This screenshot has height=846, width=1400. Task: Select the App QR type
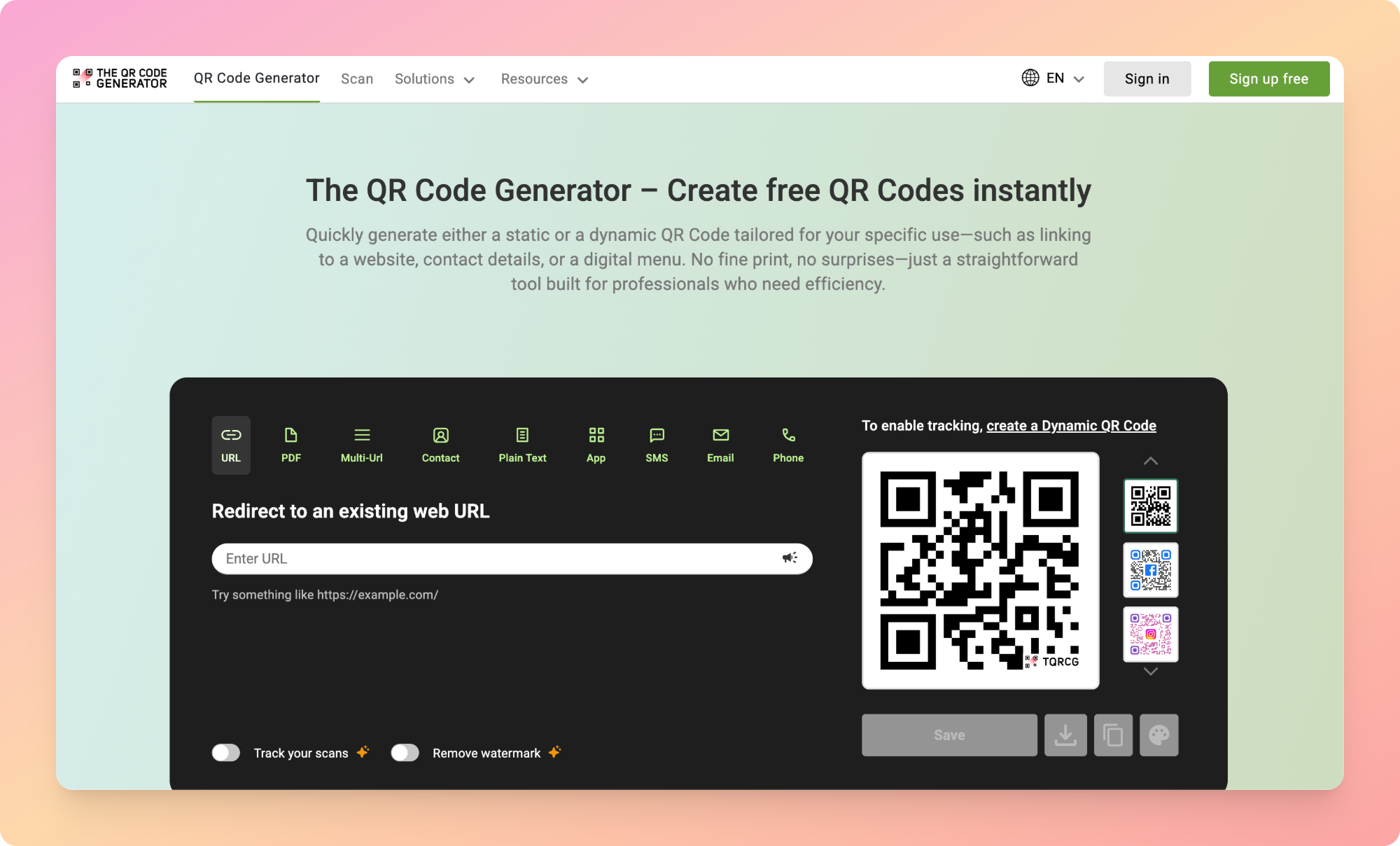(596, 445)
